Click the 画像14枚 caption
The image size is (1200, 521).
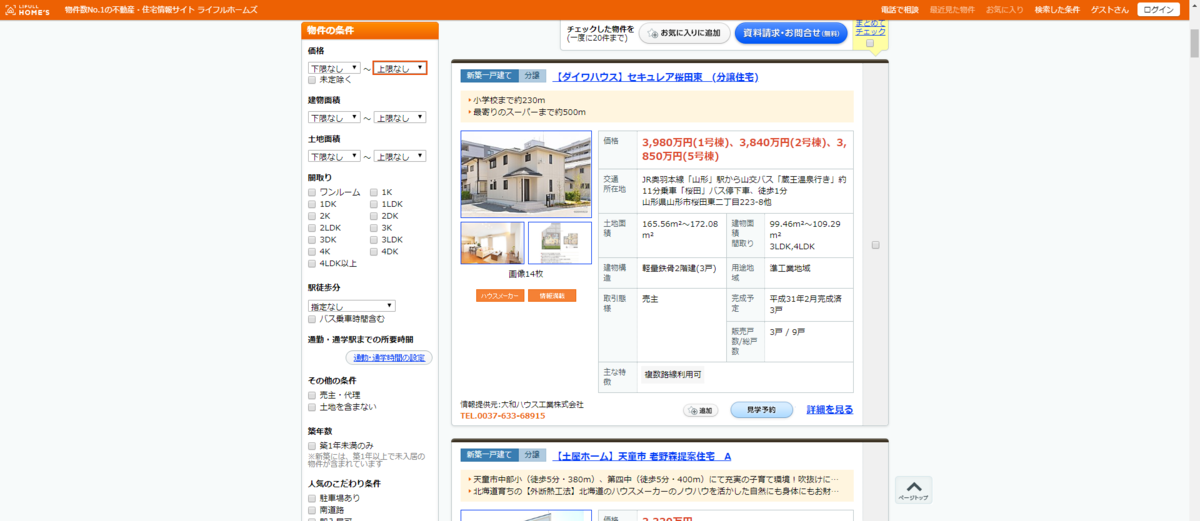pos(526,274)
